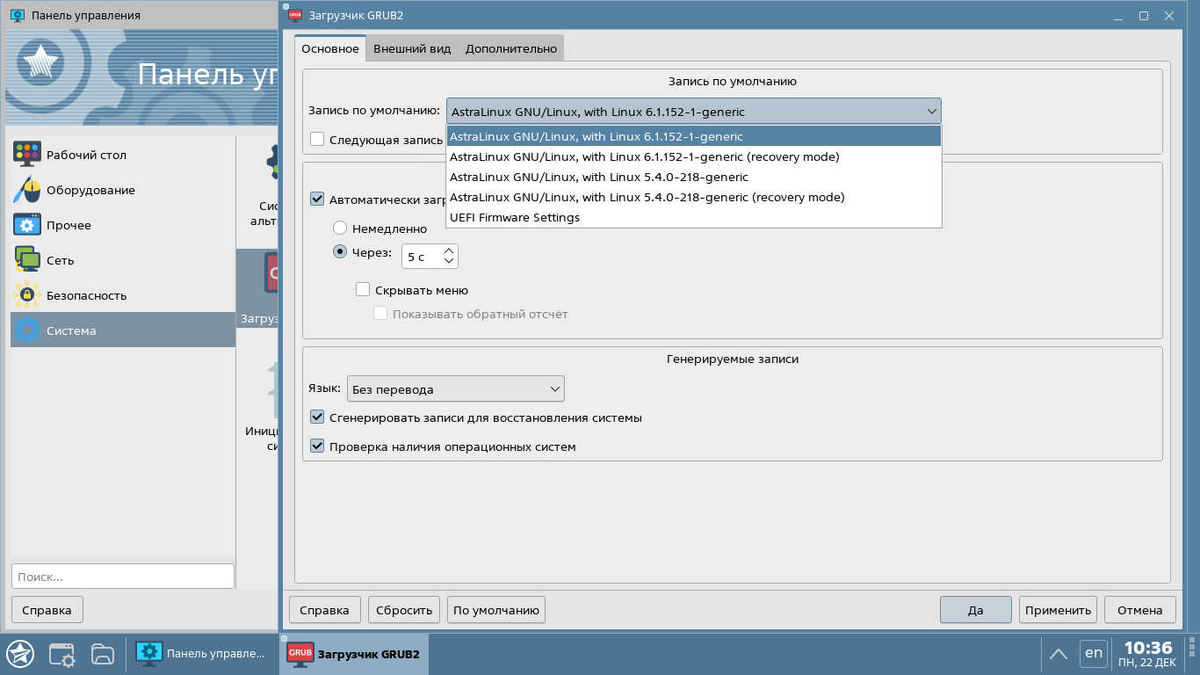Open the Язык Без перевода dropdown
1200x675 pixels.
(456, 389)
